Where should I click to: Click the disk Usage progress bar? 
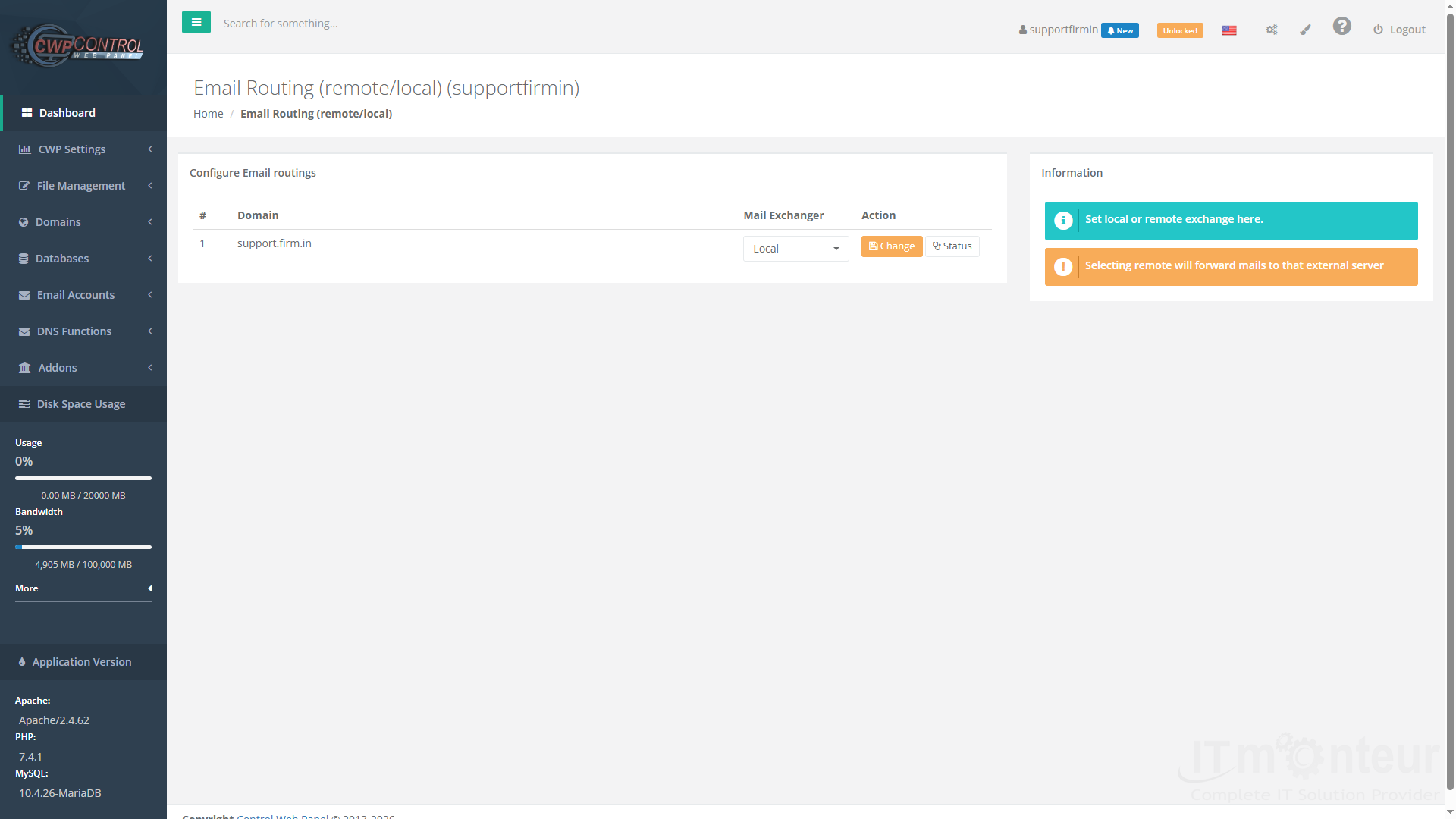coord(83,478)
